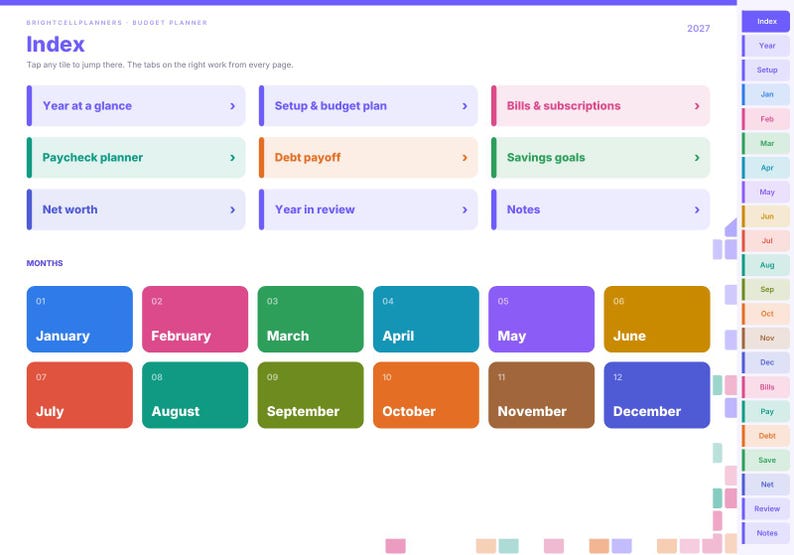The width and height of the screenshot is (794, 555).
Task: Click the chevron on Paycheck planner tile
Action: click(x=232, y=157)
